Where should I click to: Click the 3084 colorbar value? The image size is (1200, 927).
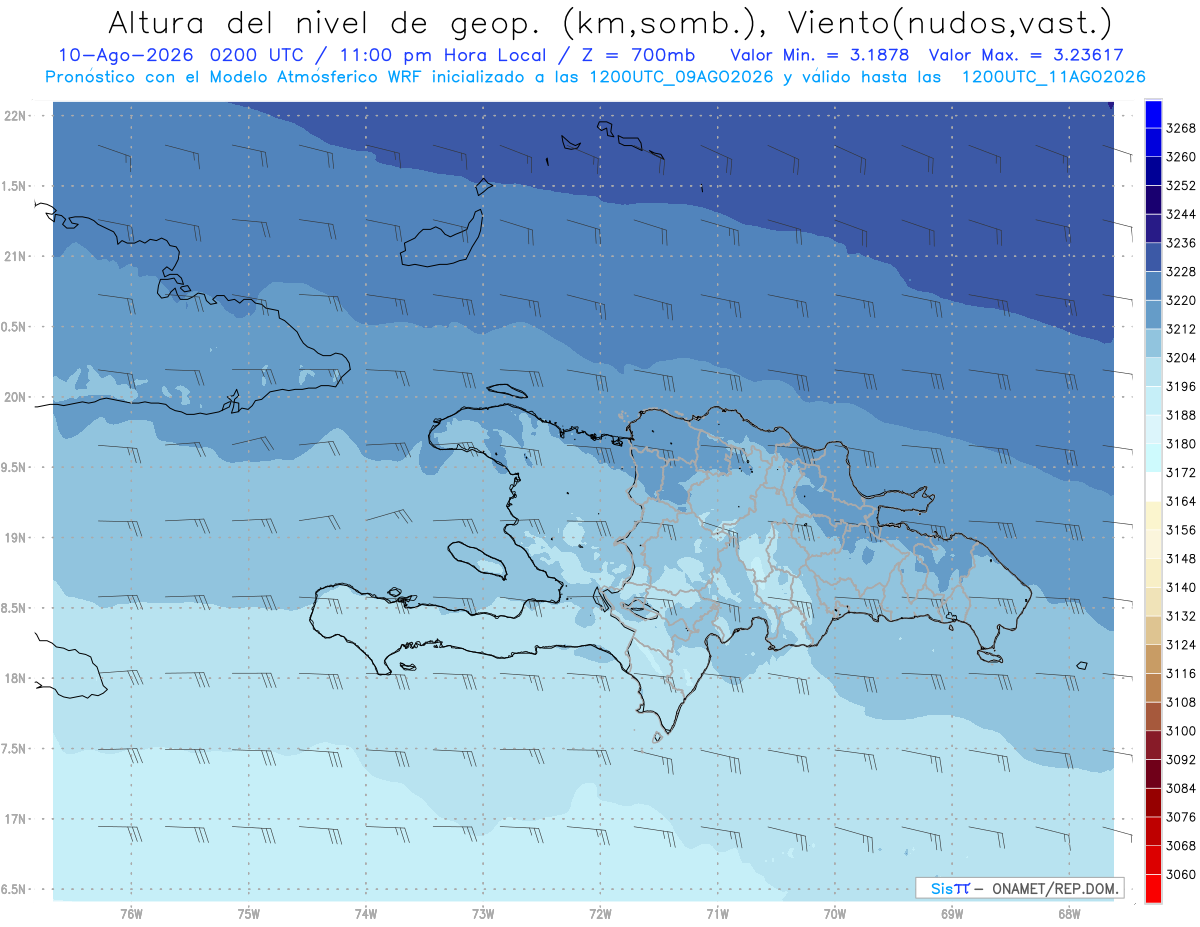click(1181, 788)
